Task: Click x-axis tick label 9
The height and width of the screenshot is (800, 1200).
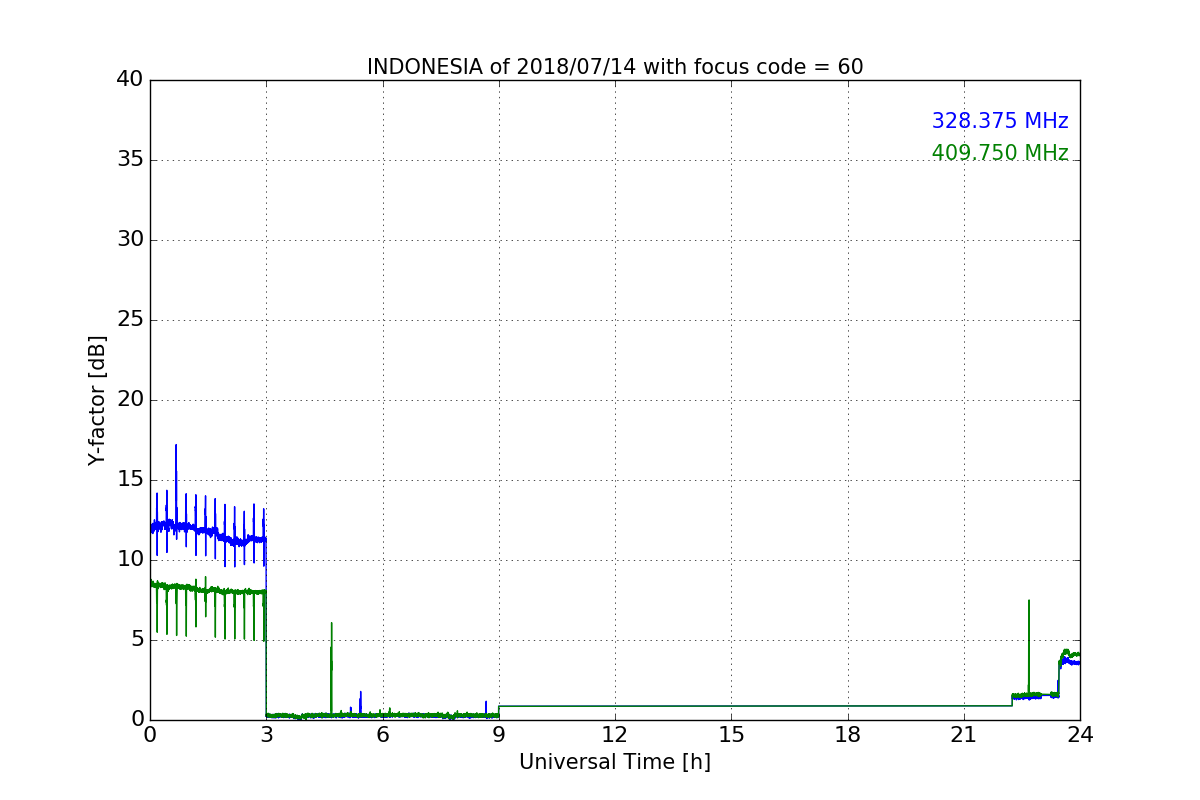Action: [x=499, y=735]
